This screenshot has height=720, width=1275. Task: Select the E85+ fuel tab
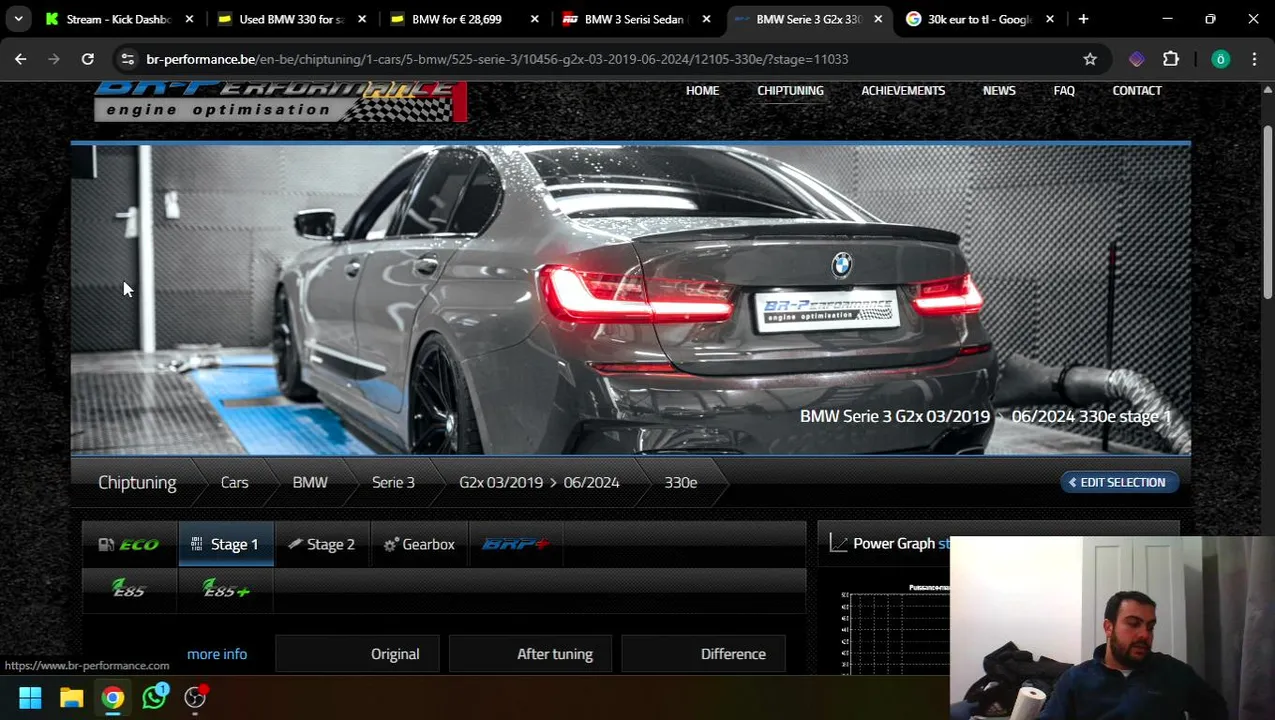[x=226, y=589]
